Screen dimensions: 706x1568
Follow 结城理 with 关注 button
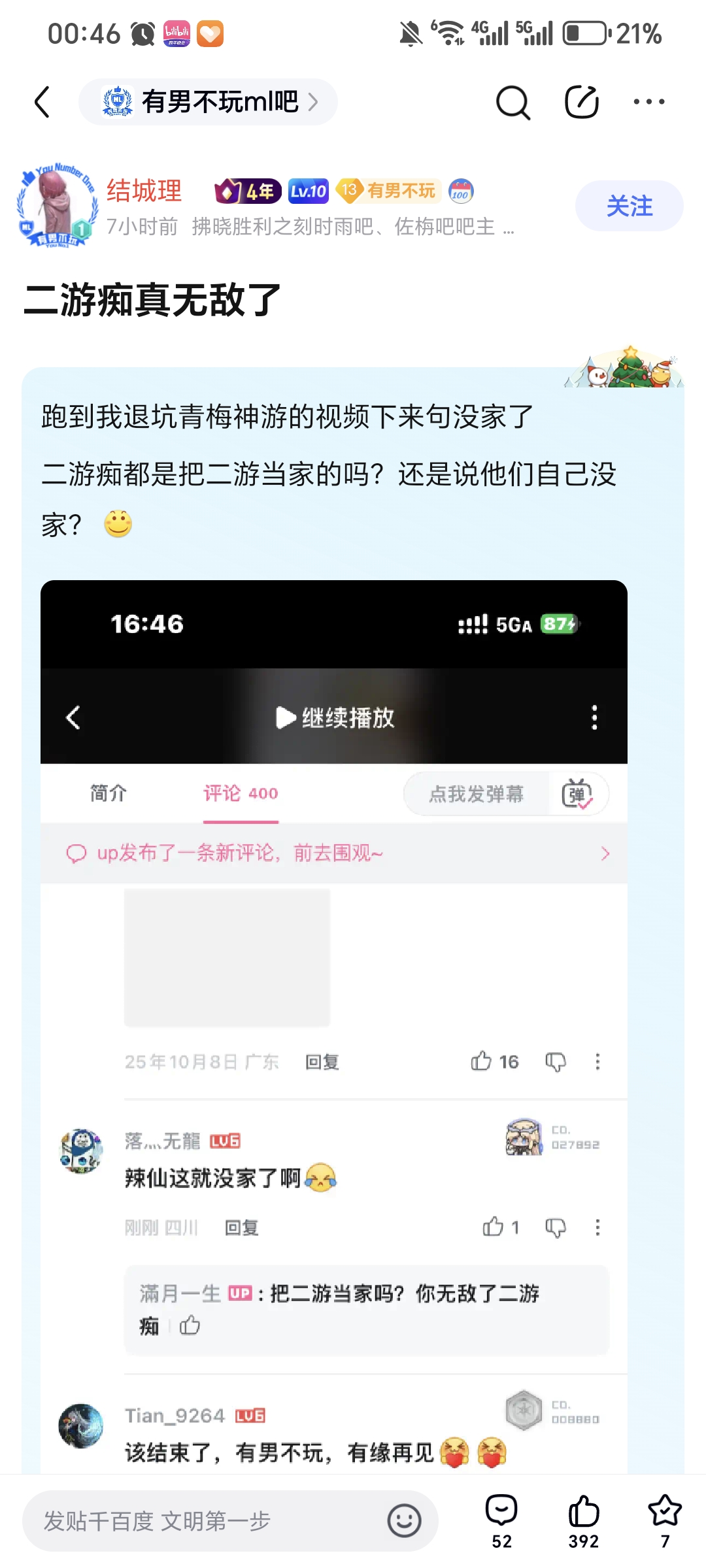(630, 206)
